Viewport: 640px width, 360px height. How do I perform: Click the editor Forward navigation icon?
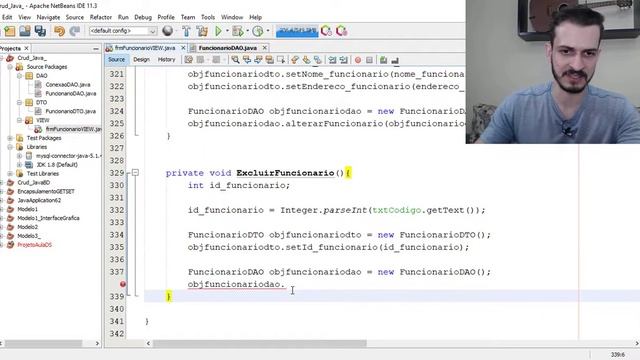point(216,60)
